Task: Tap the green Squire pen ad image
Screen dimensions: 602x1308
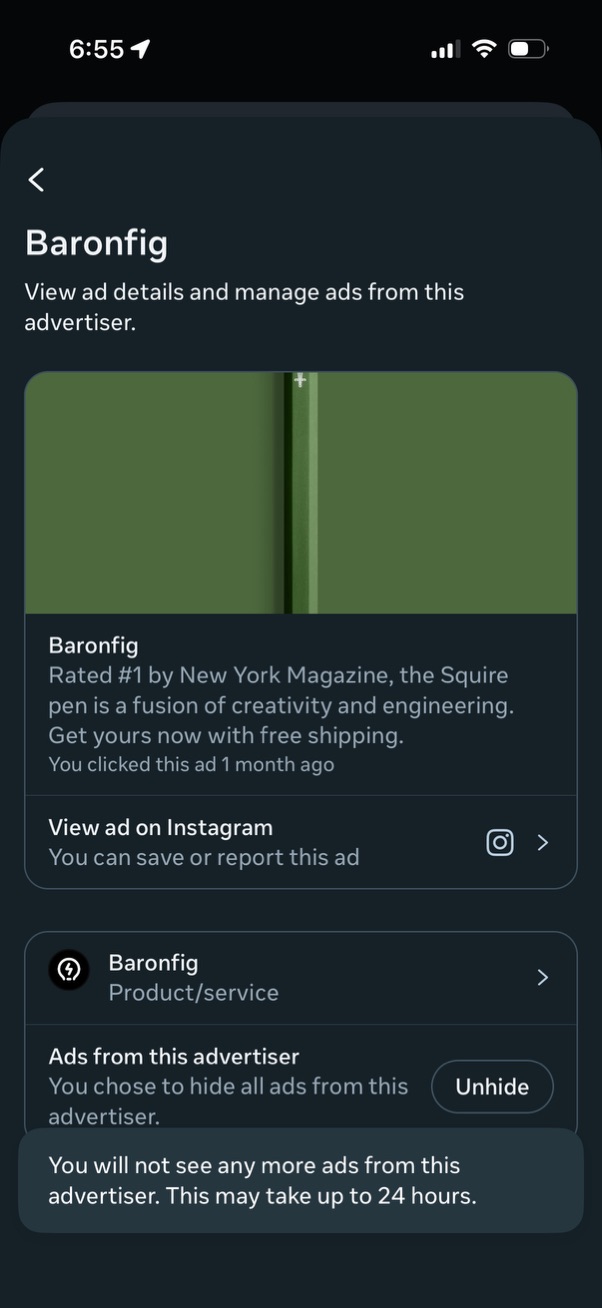Action: 300,491
